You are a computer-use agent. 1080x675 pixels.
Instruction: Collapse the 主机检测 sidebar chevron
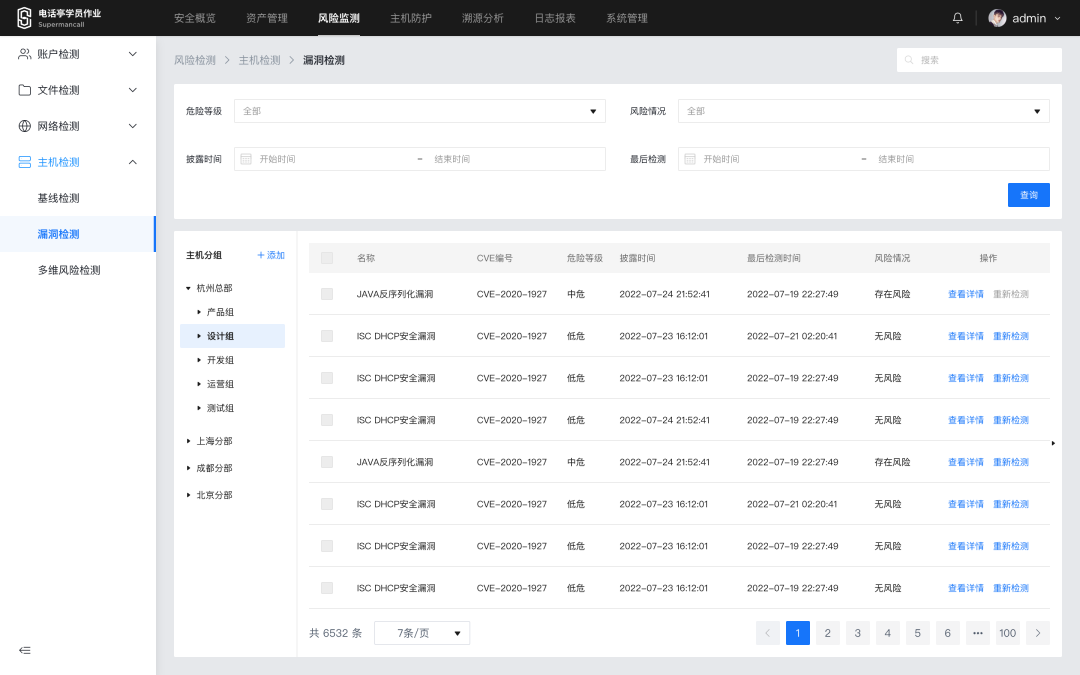coord(133,162)
